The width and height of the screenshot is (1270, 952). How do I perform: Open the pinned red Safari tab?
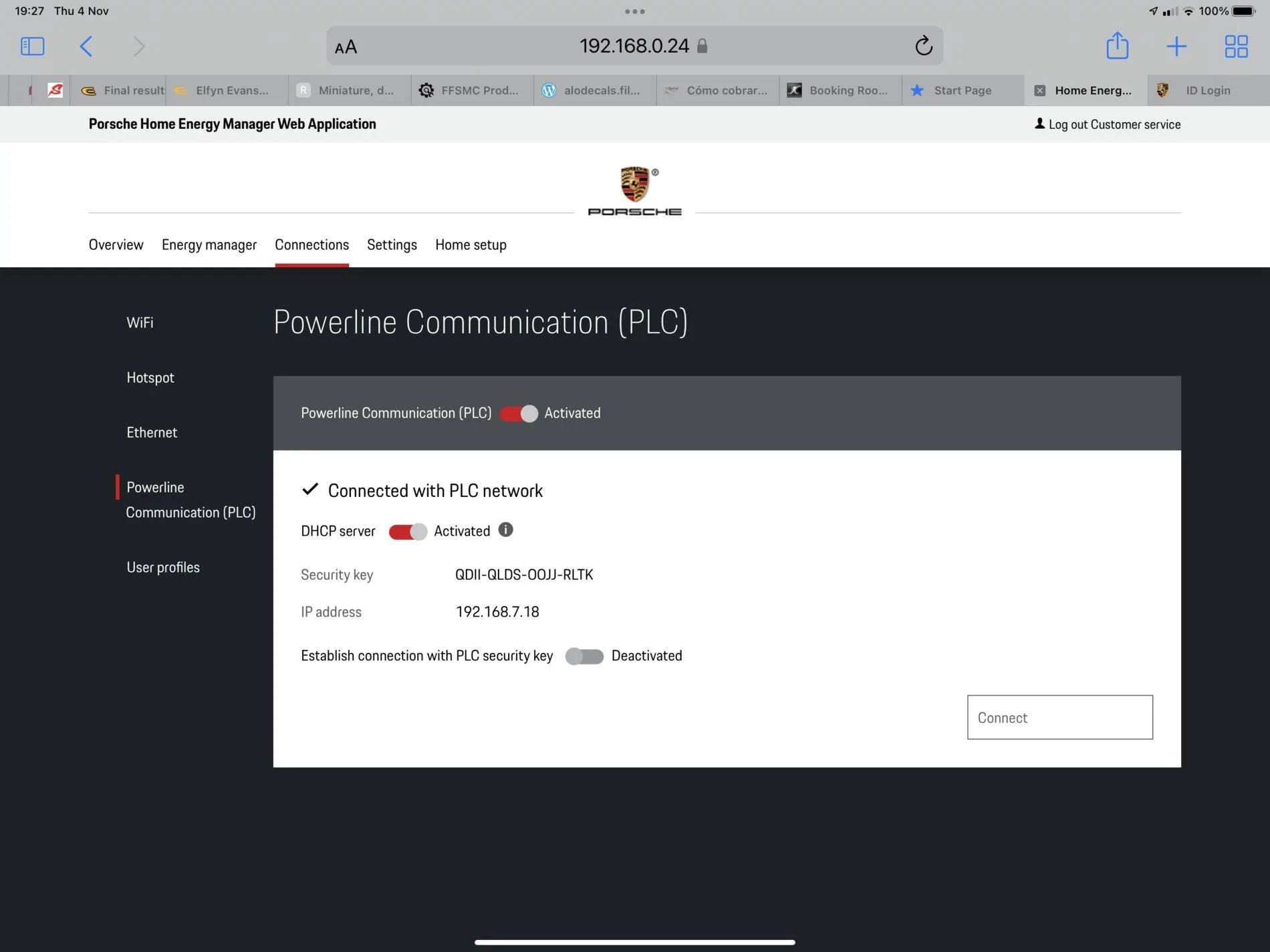pyautogui.click(x=55, y=90)
